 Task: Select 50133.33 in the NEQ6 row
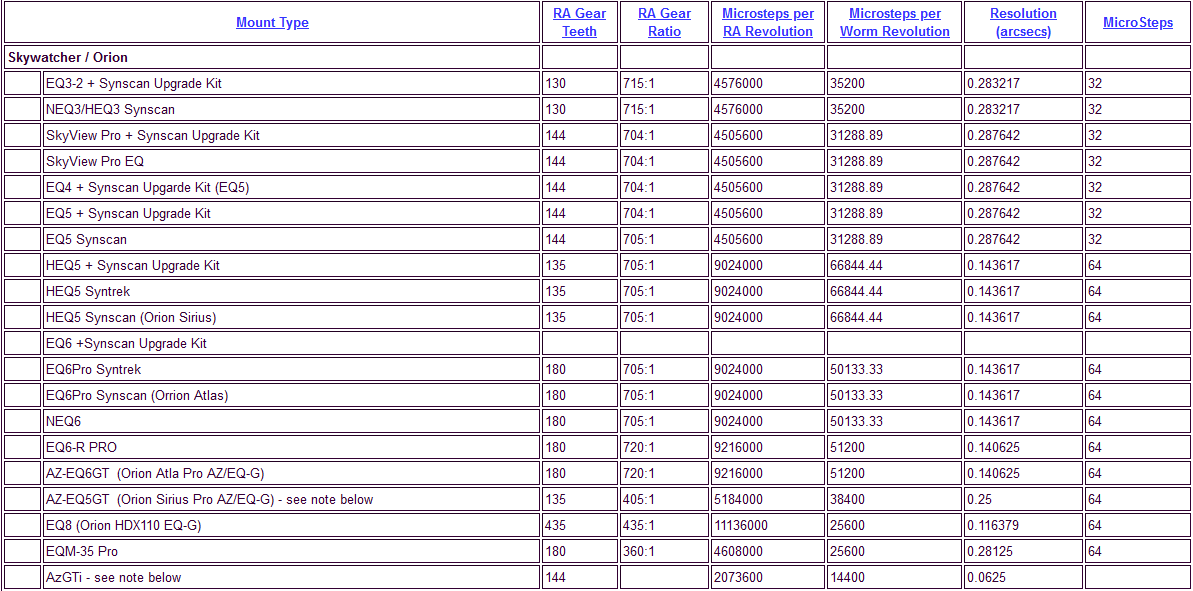click(x=857, y=421)
